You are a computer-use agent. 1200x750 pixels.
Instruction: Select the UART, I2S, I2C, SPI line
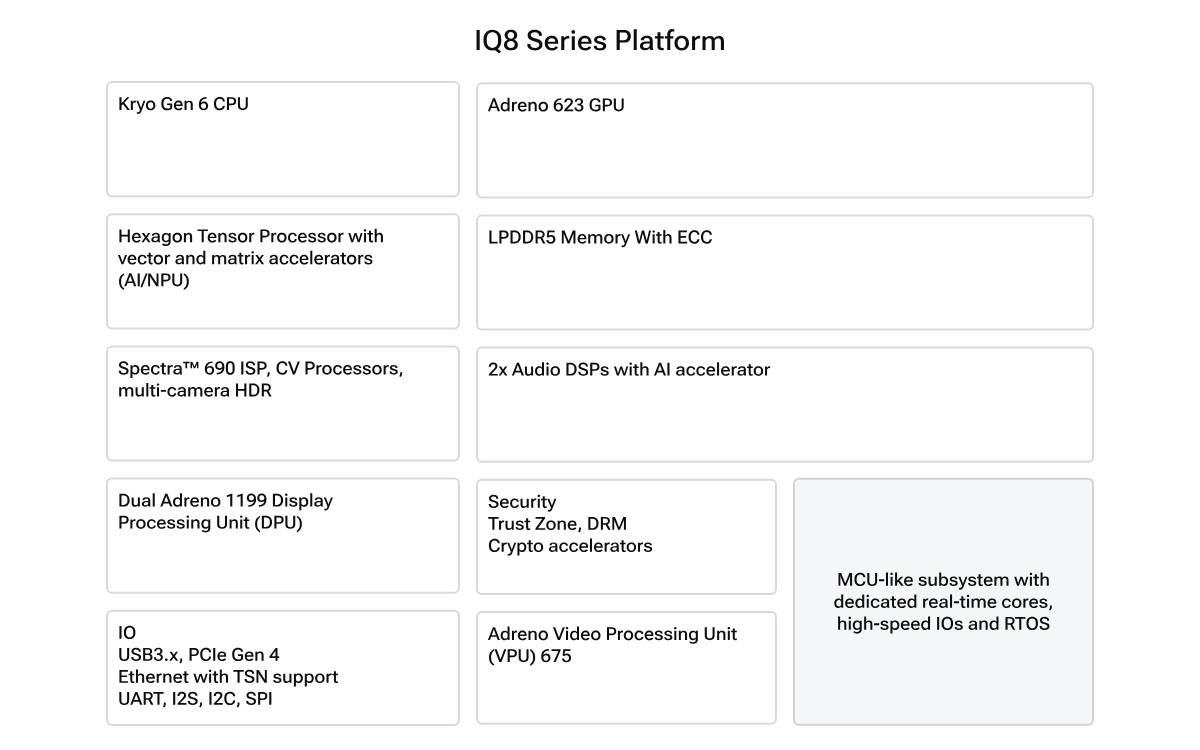pos(195,699)
